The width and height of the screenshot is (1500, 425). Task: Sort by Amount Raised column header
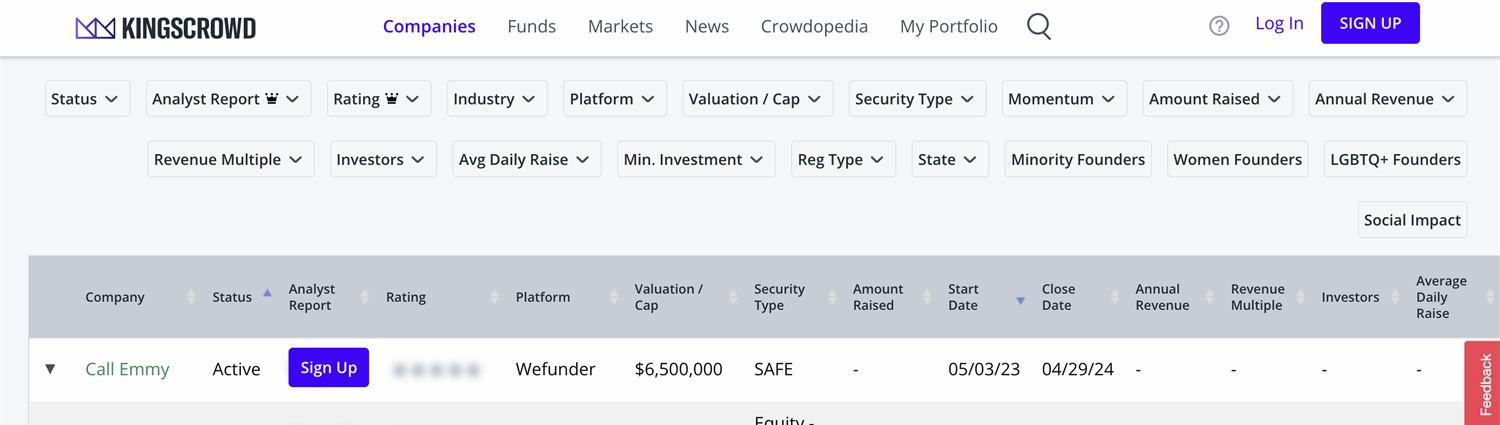tap(878, 297)
